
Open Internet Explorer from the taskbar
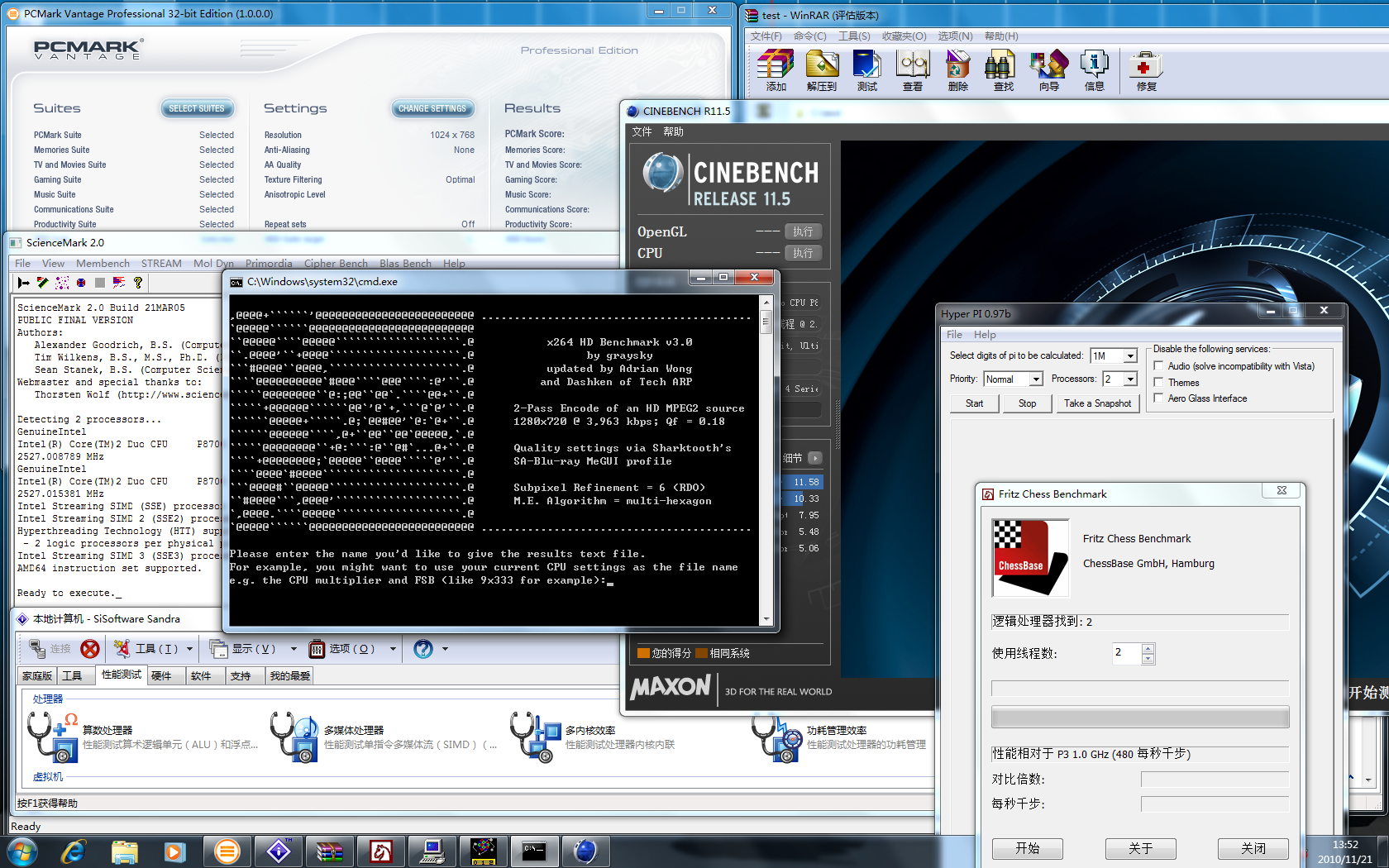tap(74, 851)
